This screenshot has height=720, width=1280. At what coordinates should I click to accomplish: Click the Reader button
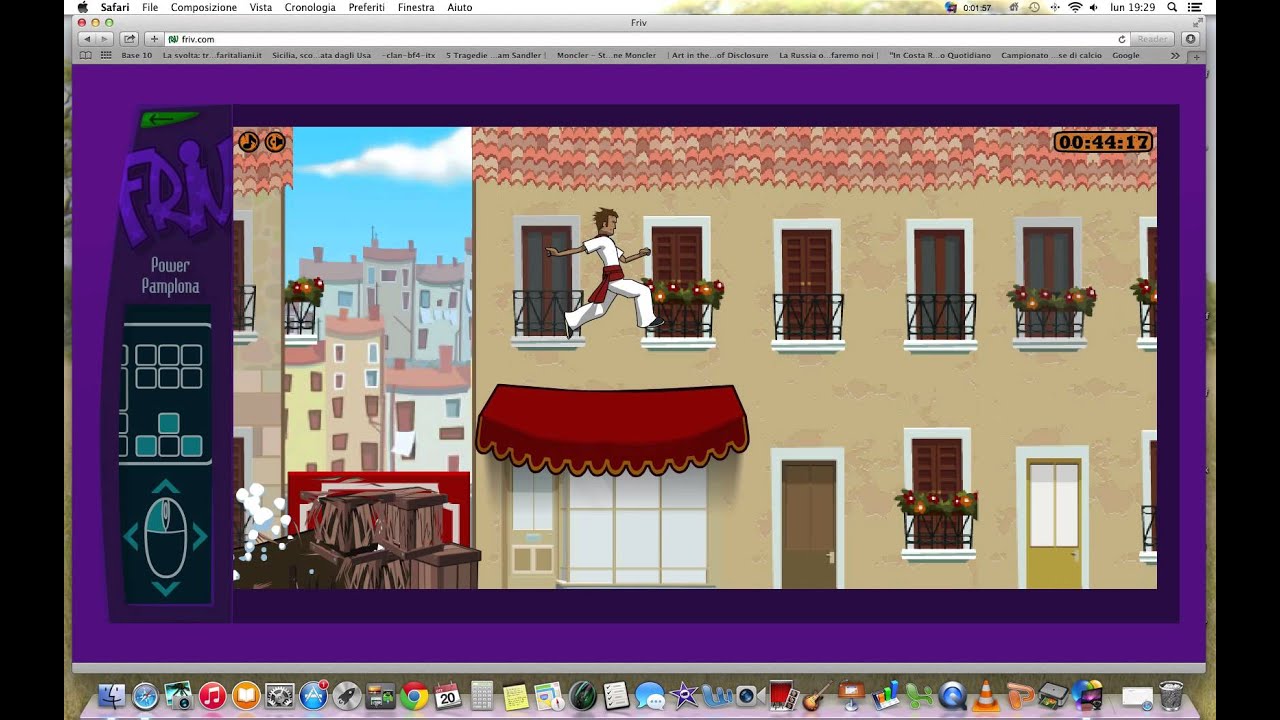click(1152, 39)
